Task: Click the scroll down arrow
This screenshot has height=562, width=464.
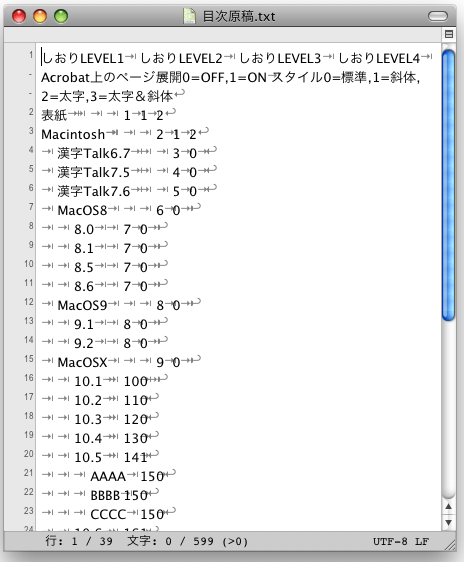Action: point(448,522)
